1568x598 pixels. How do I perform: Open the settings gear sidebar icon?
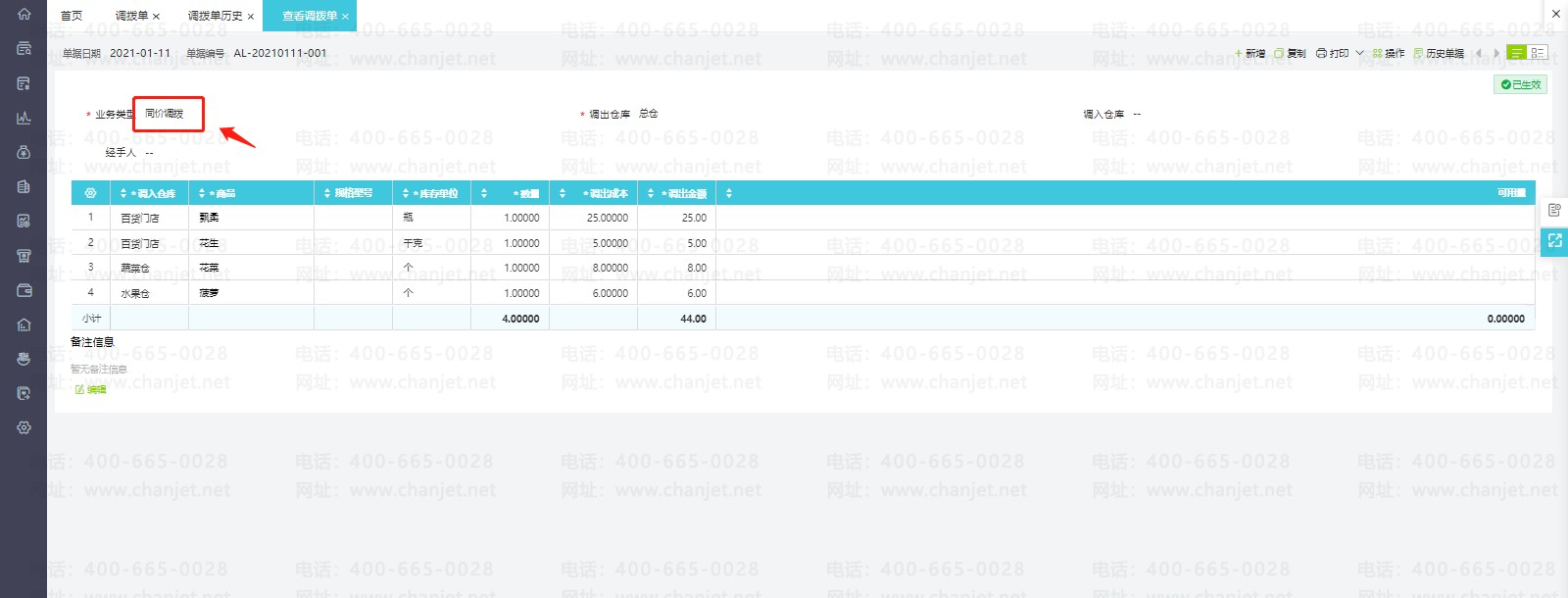pyautogui.click(x=24, y=427)
